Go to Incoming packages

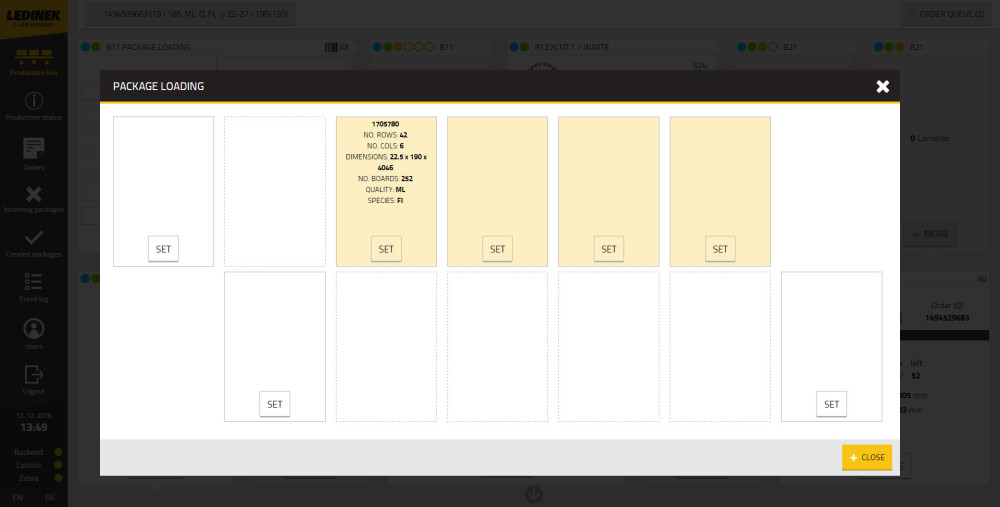coord(34,194)
